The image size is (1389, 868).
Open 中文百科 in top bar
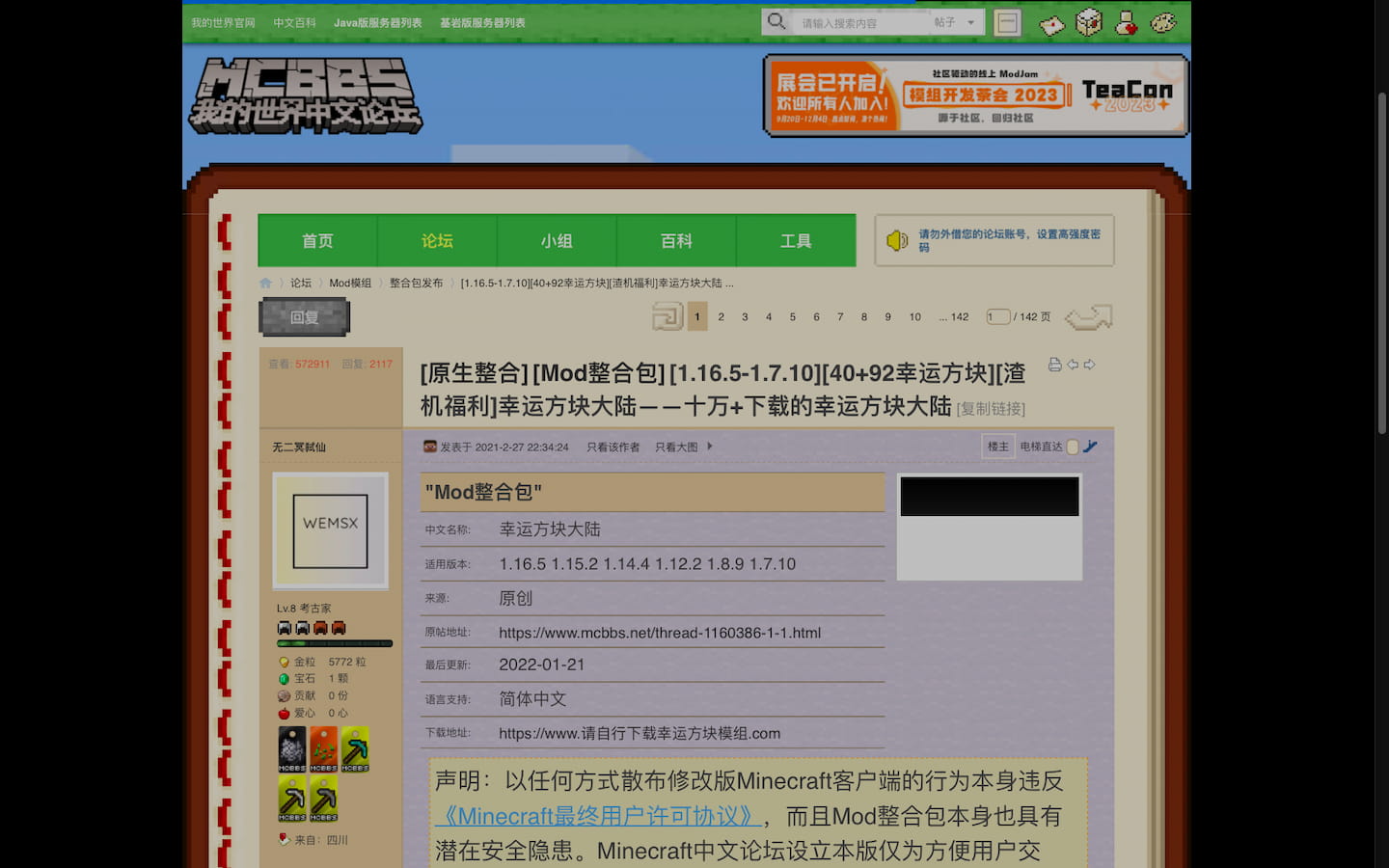pos(294,23)
